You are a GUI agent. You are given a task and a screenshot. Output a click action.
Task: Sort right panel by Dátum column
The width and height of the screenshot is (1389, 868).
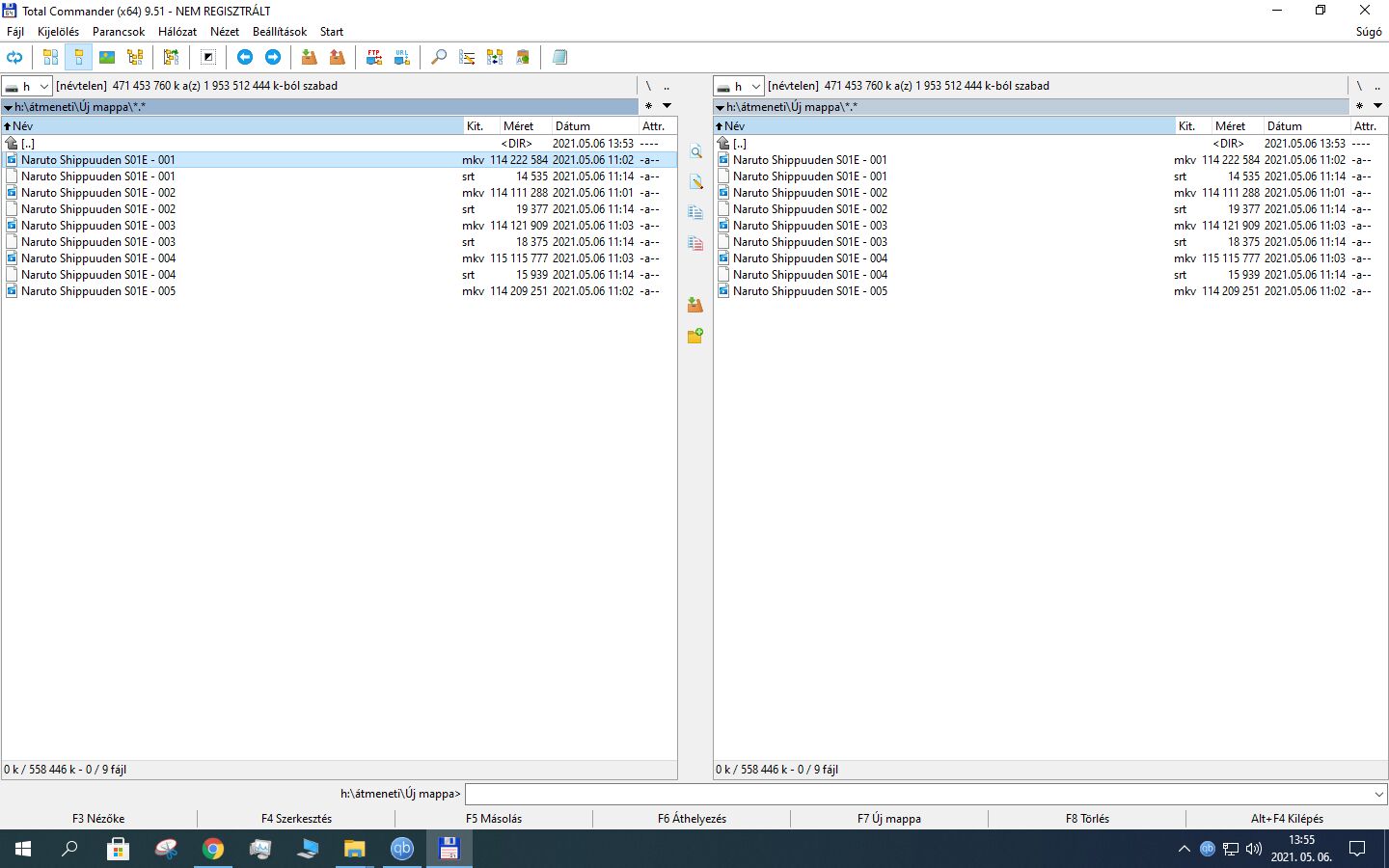pyautogui.click(x=1306, y=126)
